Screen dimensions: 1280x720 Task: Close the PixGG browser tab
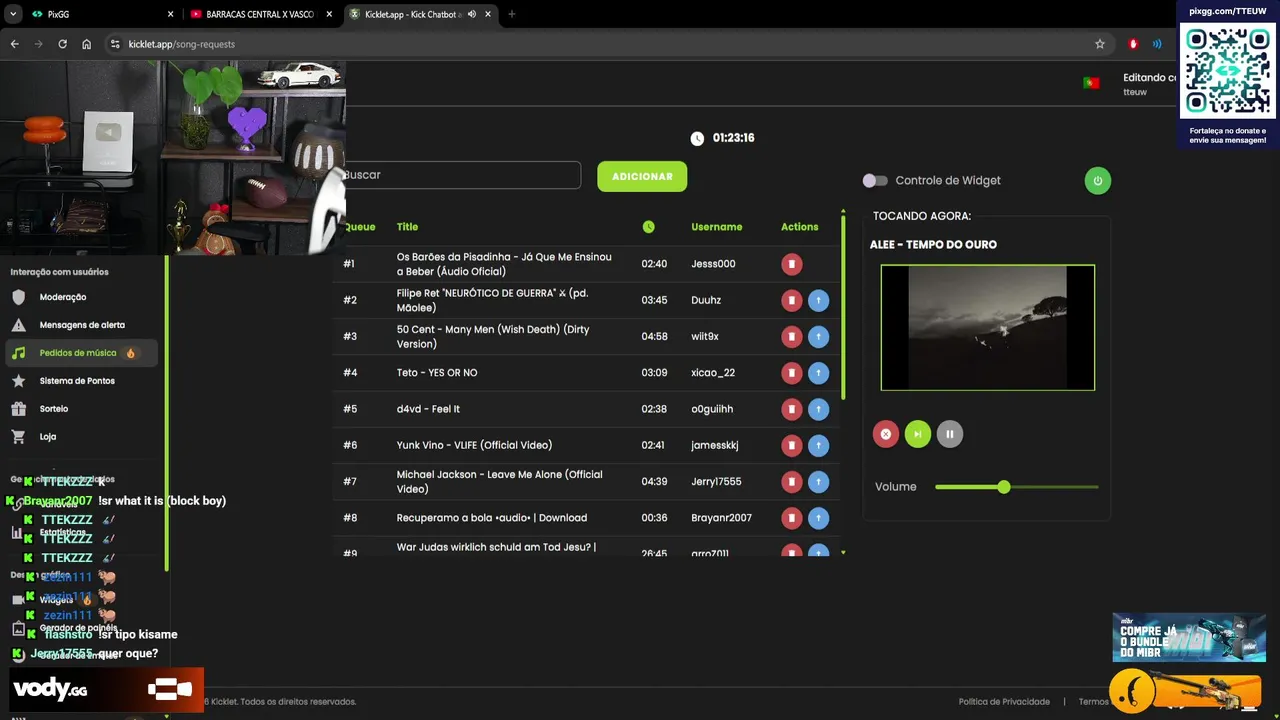tap(170, 14)
